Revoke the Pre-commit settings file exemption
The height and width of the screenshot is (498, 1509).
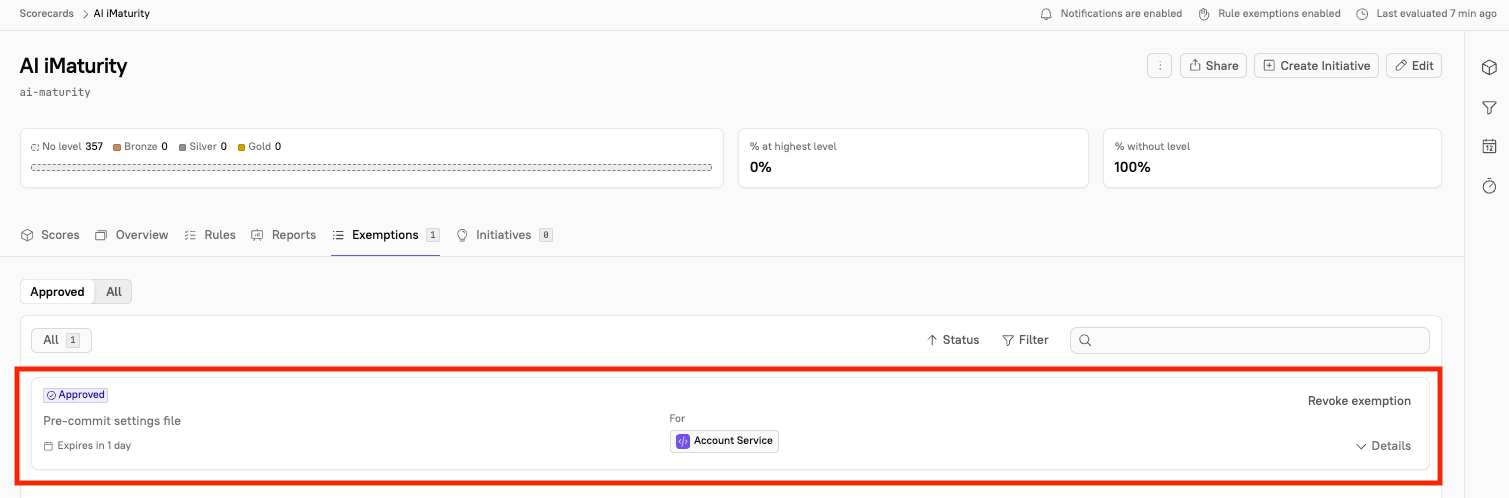click(1359, 401)
